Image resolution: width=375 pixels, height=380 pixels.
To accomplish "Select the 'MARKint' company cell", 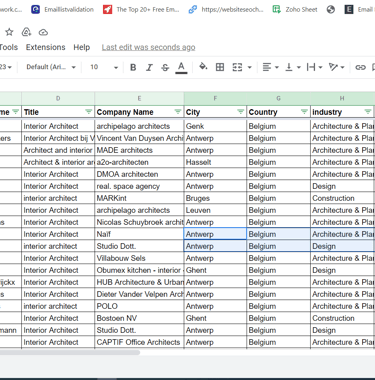I will (139, 198).
